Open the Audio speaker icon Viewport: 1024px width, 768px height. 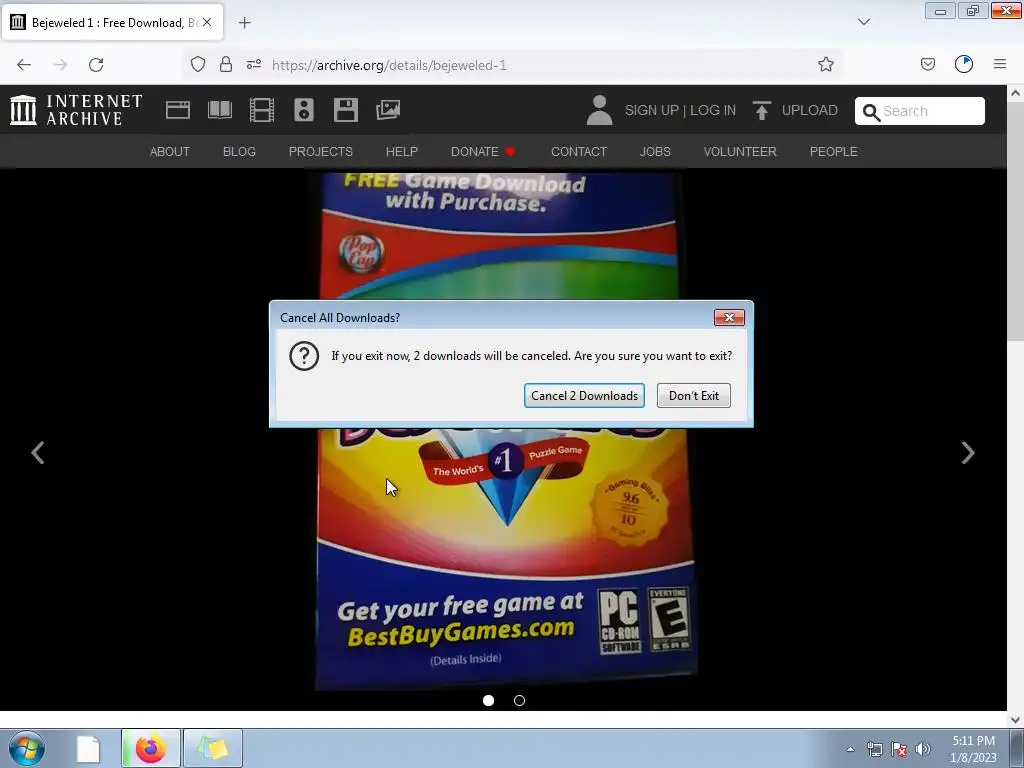point(304,110)
